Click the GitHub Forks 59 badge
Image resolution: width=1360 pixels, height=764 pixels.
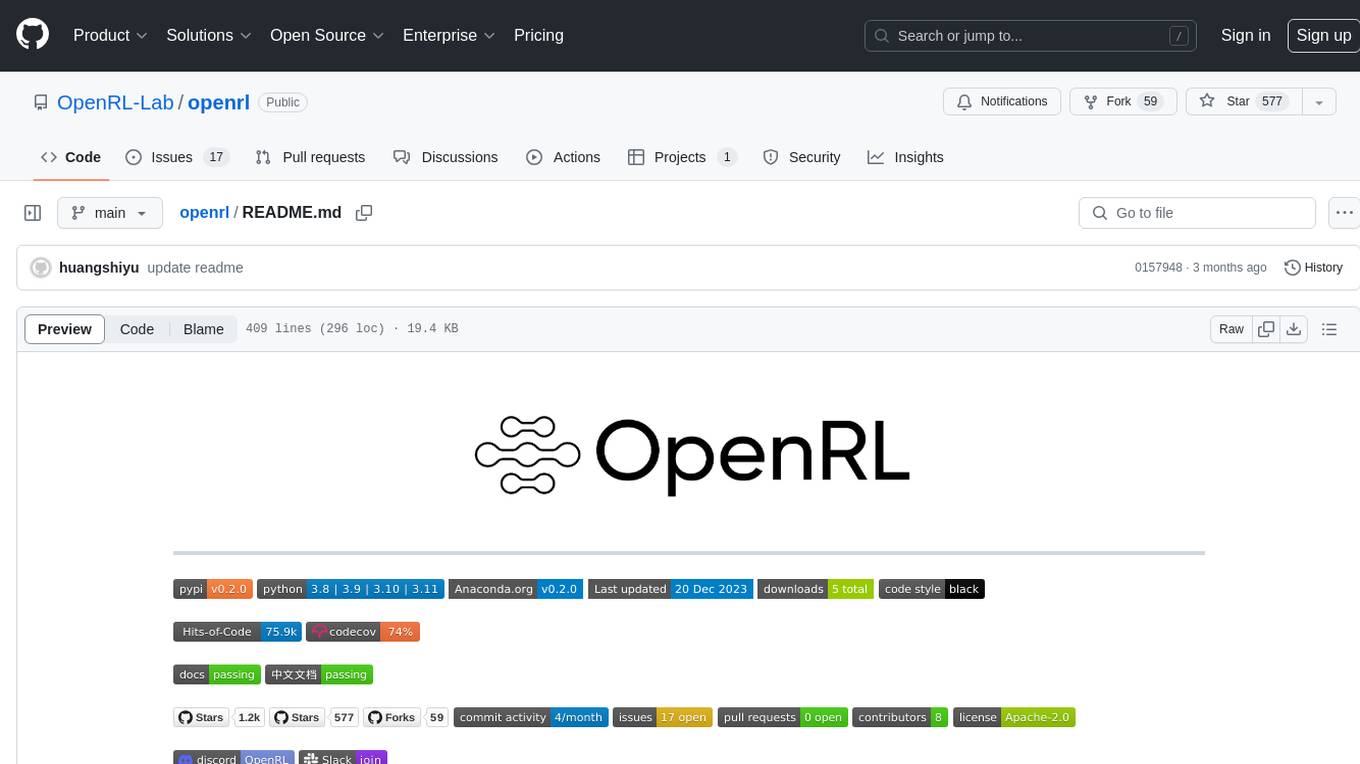406,717
